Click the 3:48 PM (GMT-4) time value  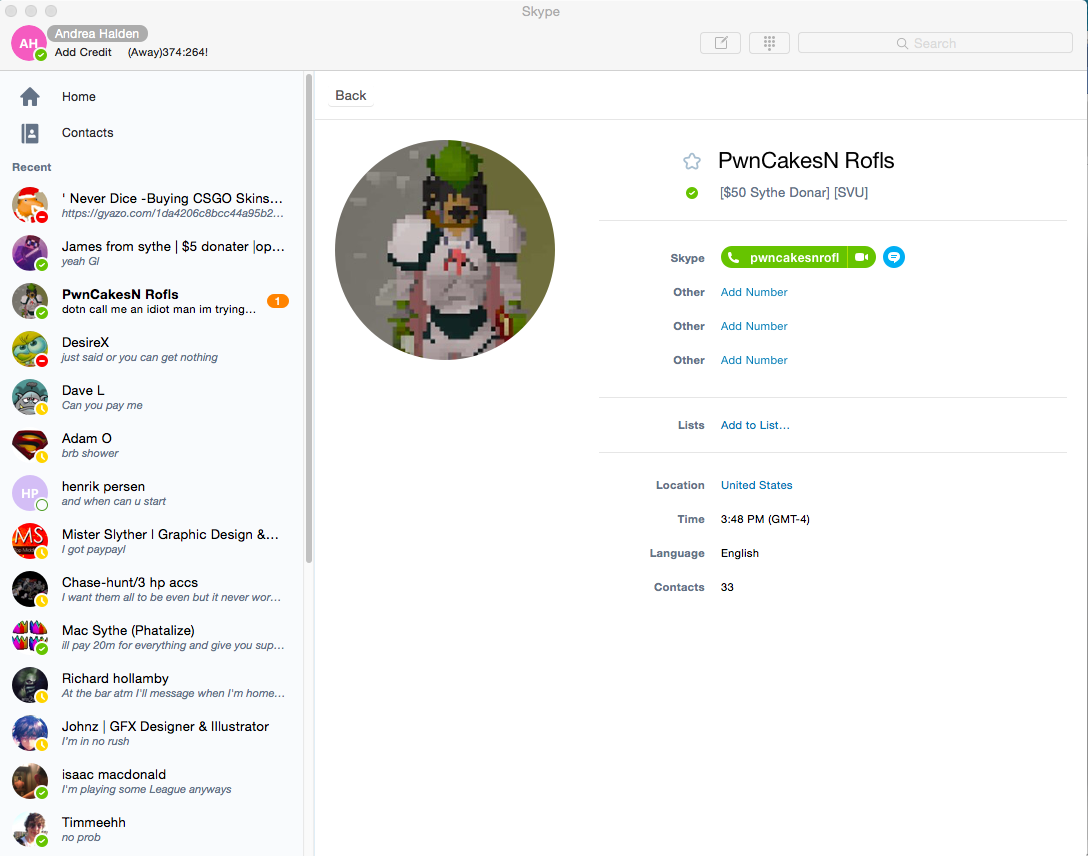coord(765,519)
